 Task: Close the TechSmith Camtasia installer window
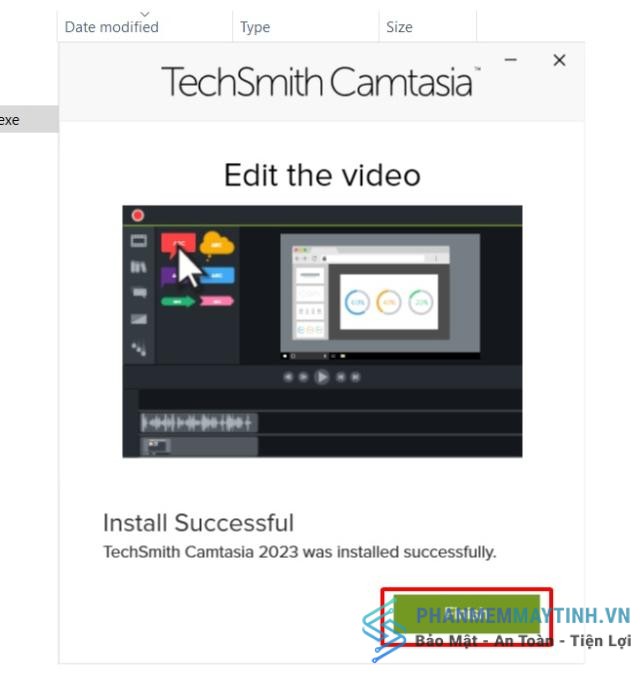point(559,60)
